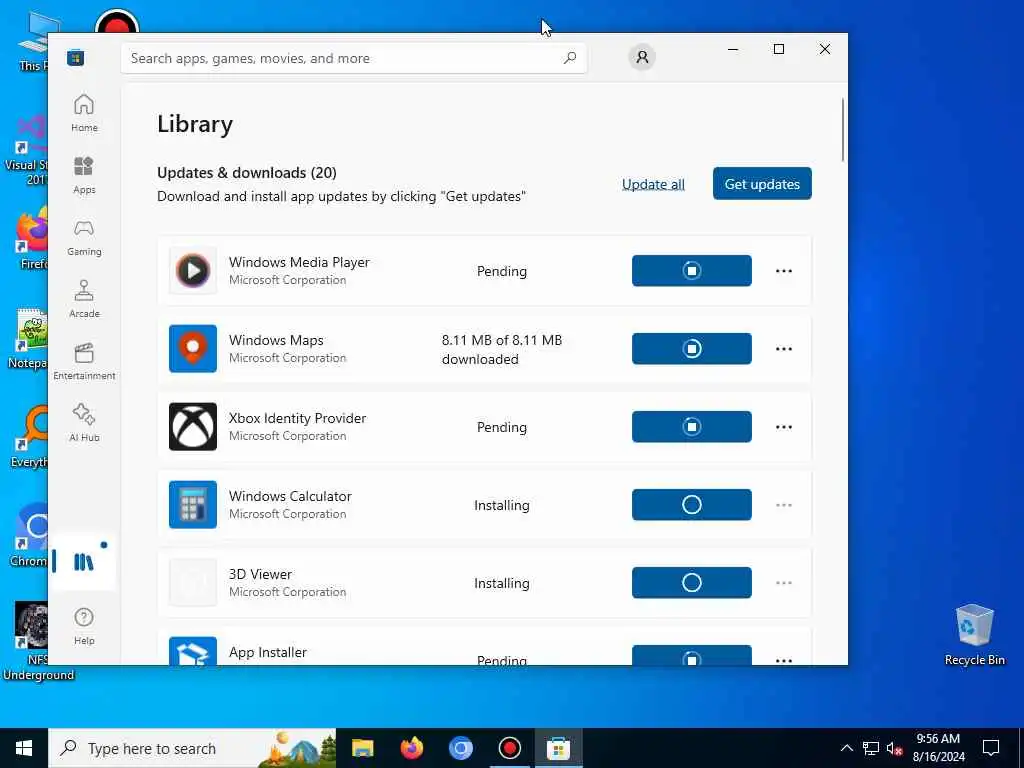Screen dimensions: 1024x768
Task: Open the Gaming section
Action: [84, 237]
